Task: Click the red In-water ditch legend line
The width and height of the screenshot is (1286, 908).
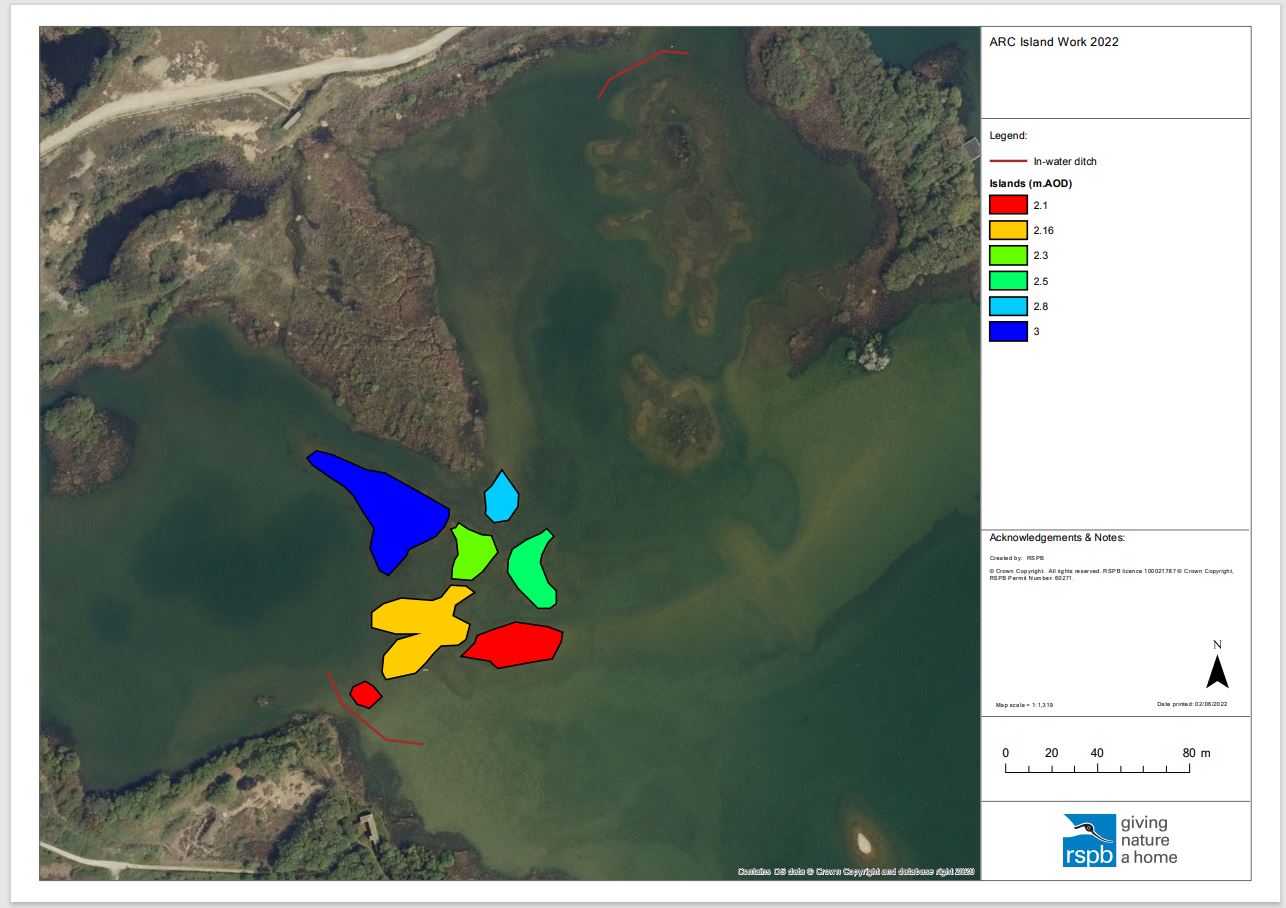Action: pyautogui.click(x=1008, y=161)
